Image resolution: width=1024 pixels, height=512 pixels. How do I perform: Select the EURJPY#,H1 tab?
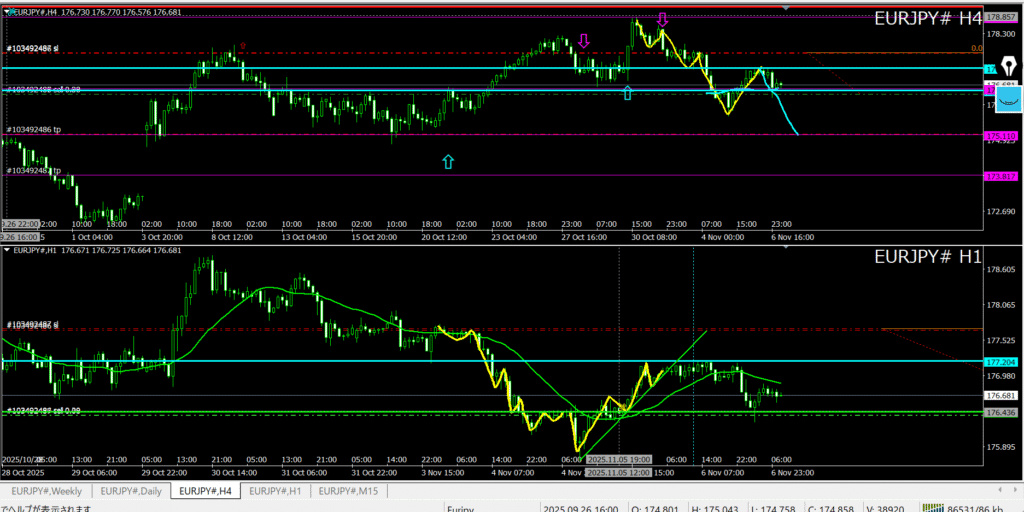click(274, 491)
